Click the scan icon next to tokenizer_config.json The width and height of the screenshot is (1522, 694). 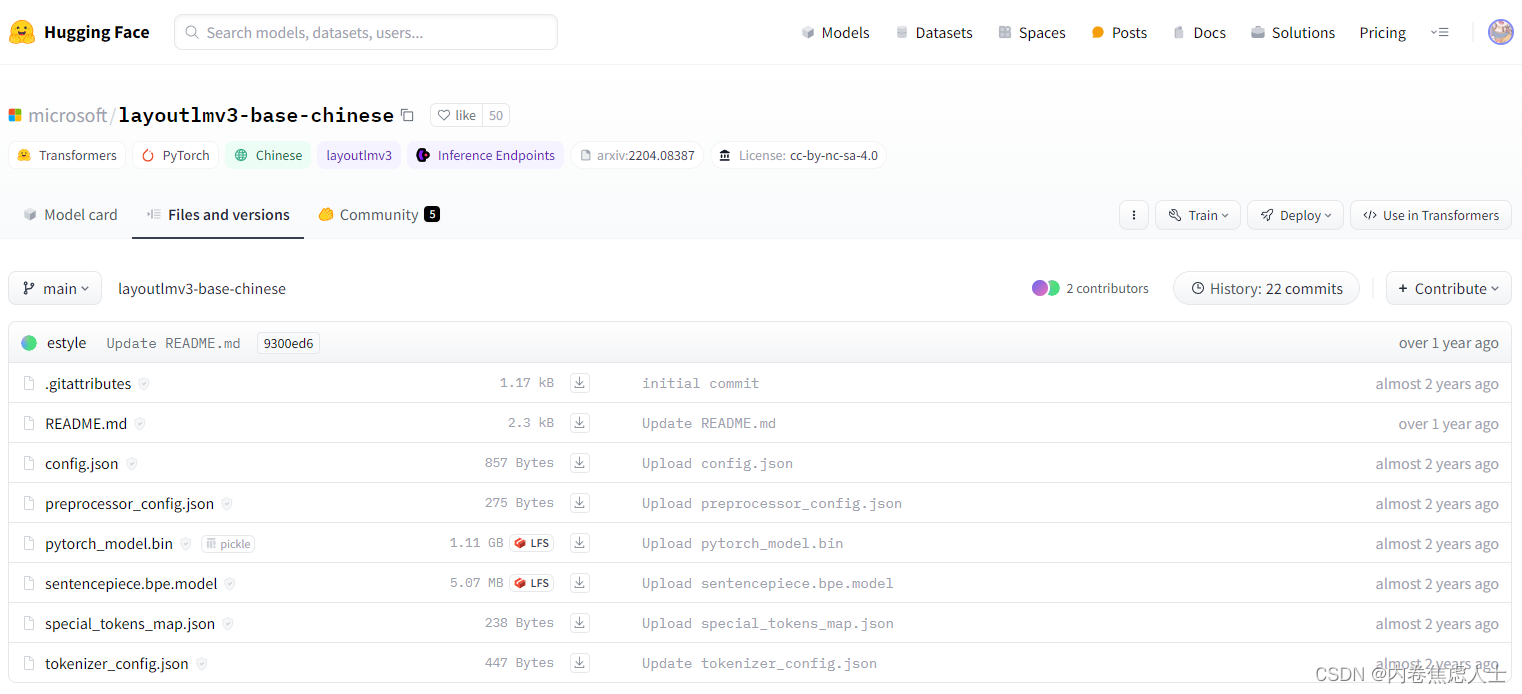point(202,664)
